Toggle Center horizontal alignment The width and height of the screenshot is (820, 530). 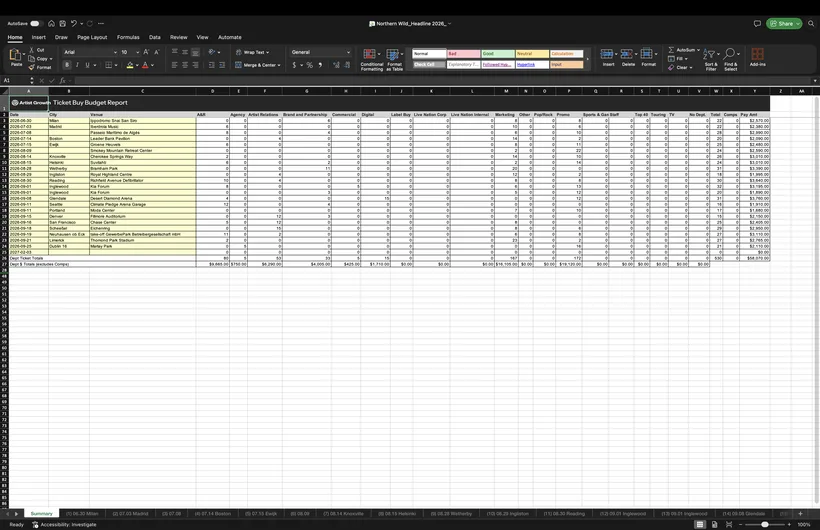pyautogui.click(x=185, y=65)
